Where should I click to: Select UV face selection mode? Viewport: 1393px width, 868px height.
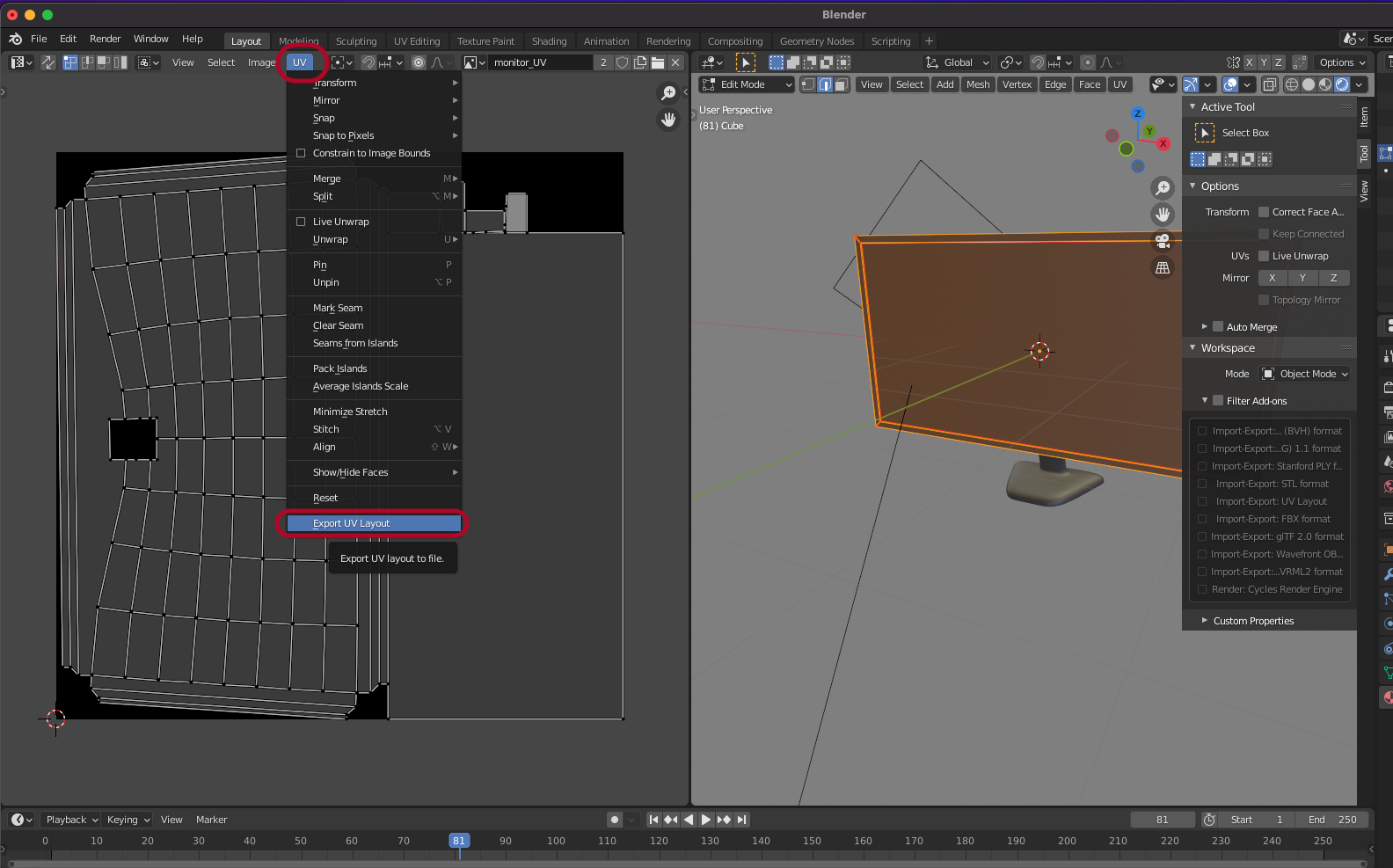(x=104, y=62)
